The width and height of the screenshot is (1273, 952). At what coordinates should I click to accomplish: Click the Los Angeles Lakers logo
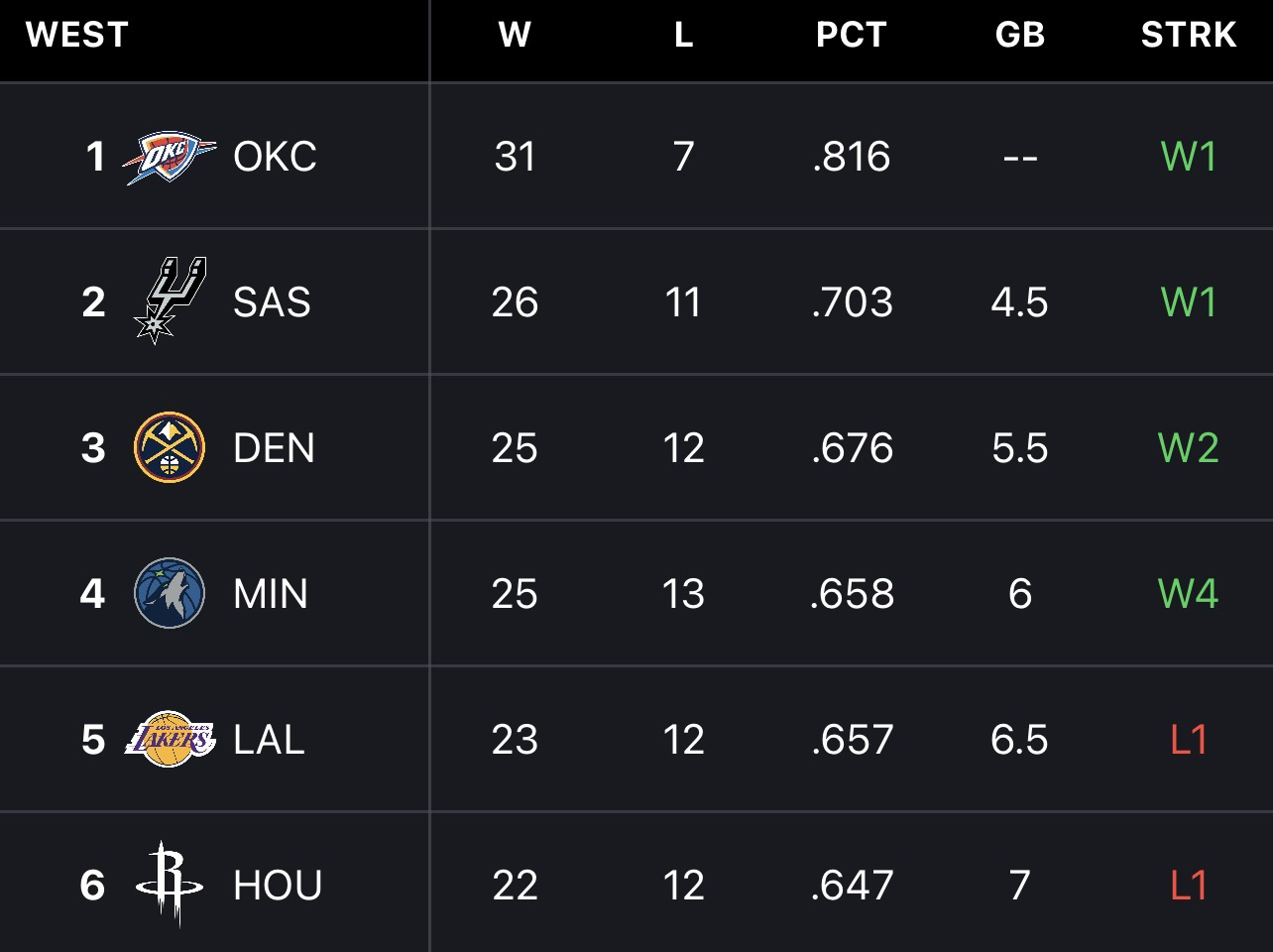coord(170,739)
